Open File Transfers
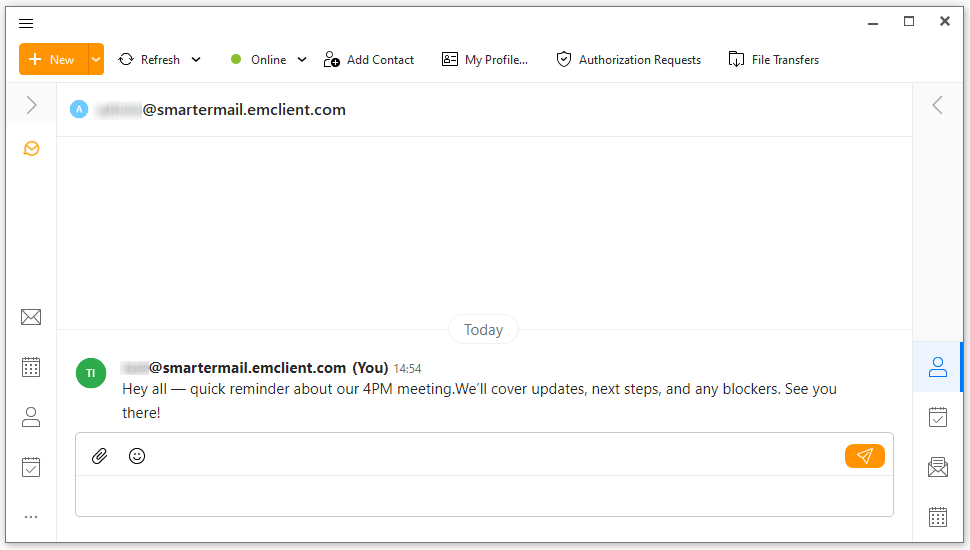This screenshot has height=550, width=970. 774,60
